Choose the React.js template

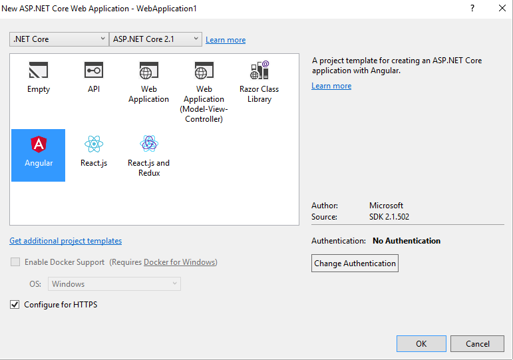(94, 152)
